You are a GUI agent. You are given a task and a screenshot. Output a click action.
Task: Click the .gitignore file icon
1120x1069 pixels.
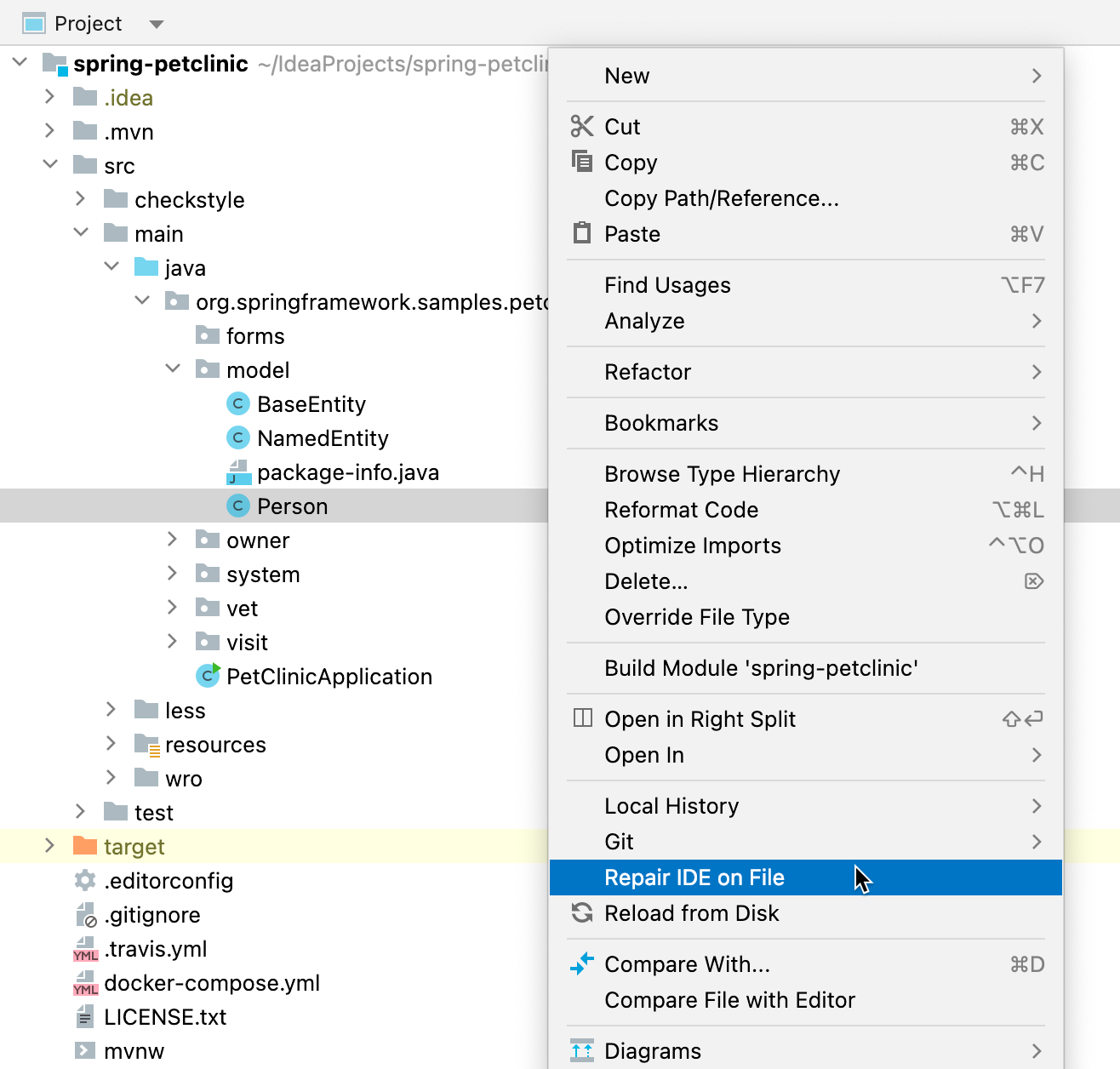85,914
